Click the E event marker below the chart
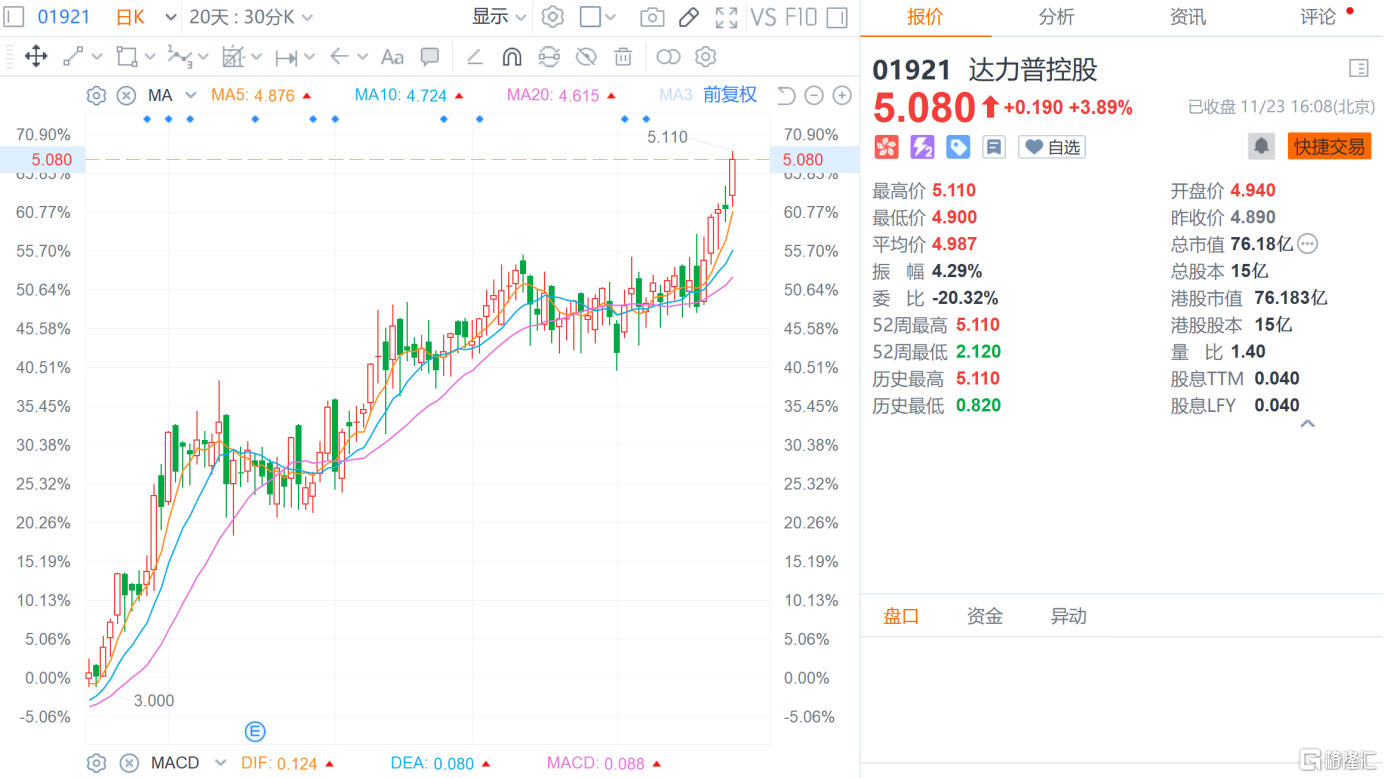Image resolution: width=1384 pixels, height=778 pixels. click(x=255, y=732)
